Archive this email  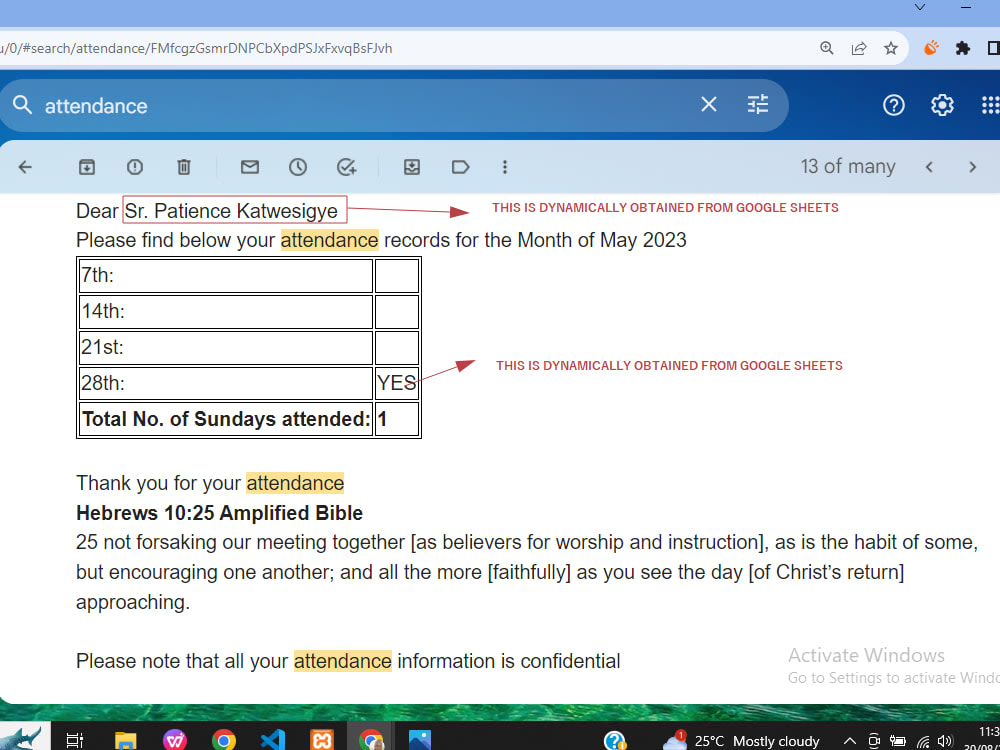click(x=87, y=167)
